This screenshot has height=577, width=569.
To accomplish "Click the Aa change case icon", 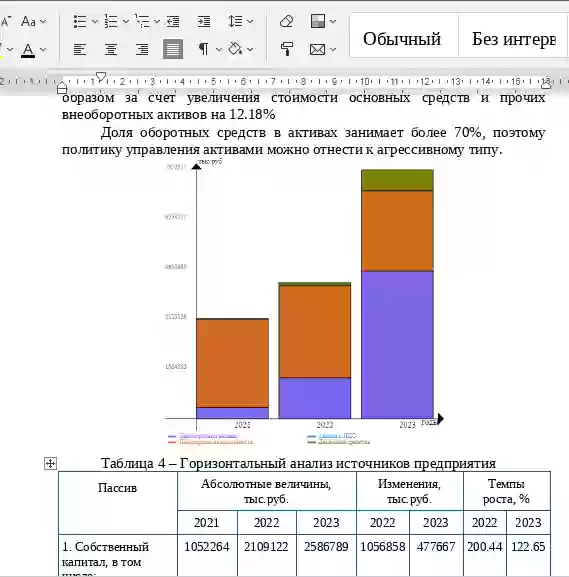I will (x=28, y=21).
